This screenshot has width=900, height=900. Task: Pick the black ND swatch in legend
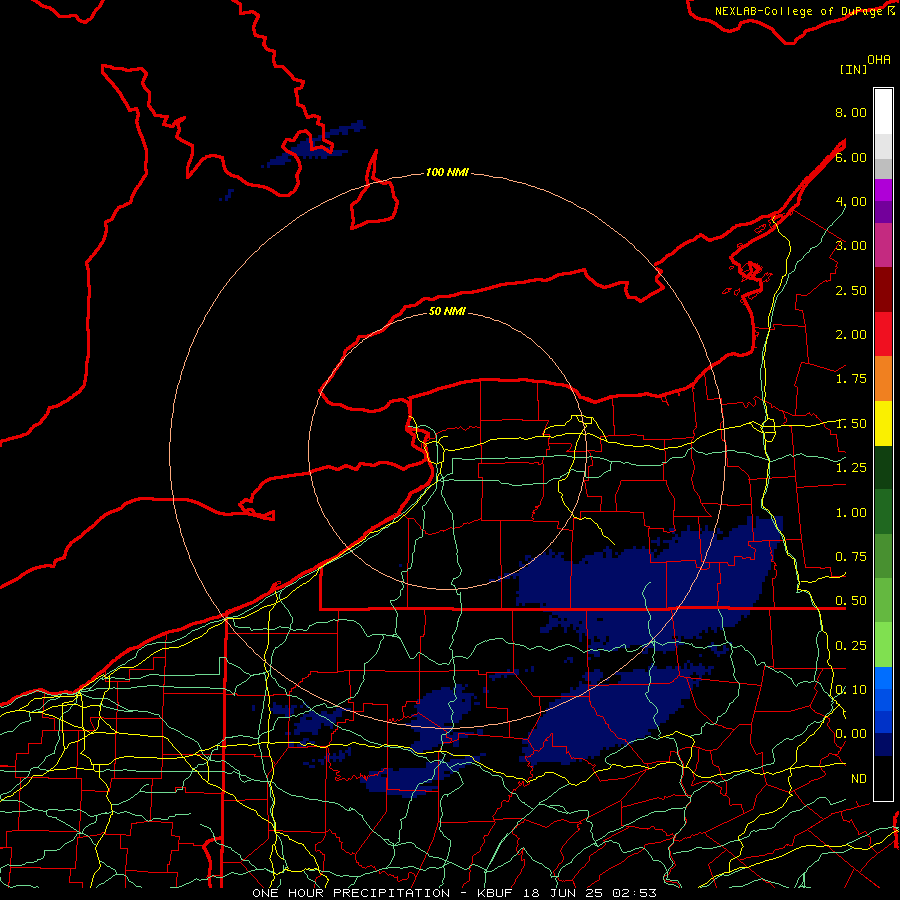click(883, 778)
